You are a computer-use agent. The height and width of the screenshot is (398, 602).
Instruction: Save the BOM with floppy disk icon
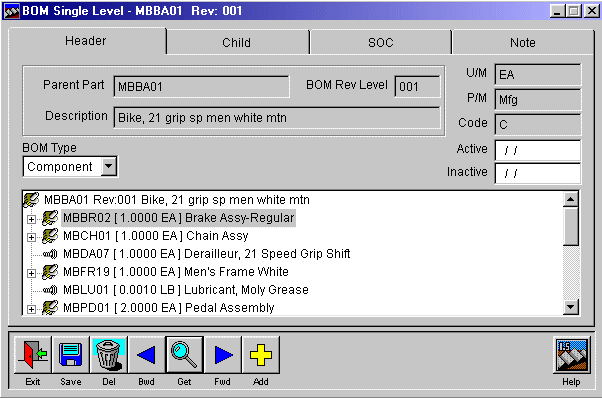(x=71, y=354)
